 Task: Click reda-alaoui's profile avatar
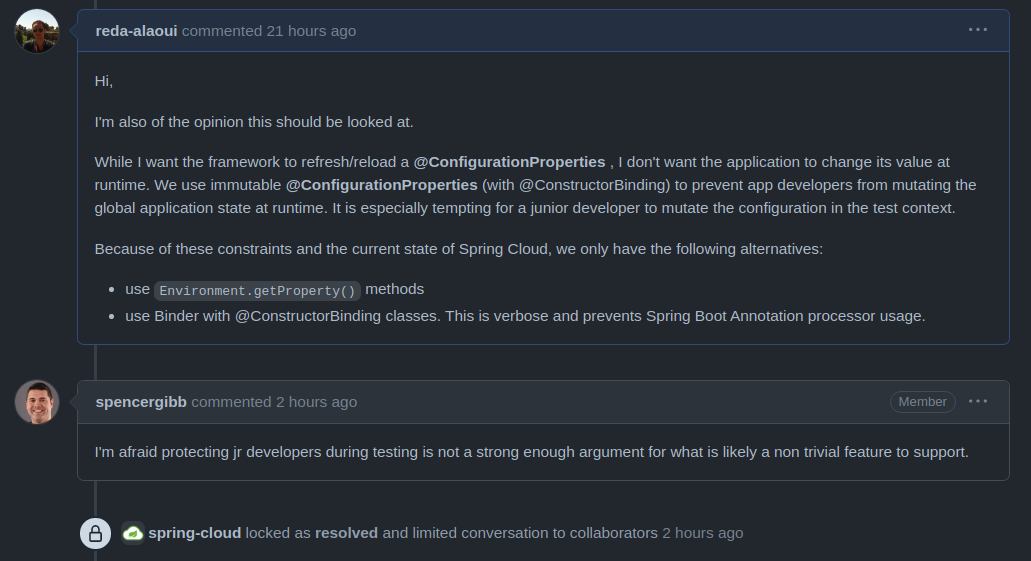pyautogui.click(x=37, y=31)
